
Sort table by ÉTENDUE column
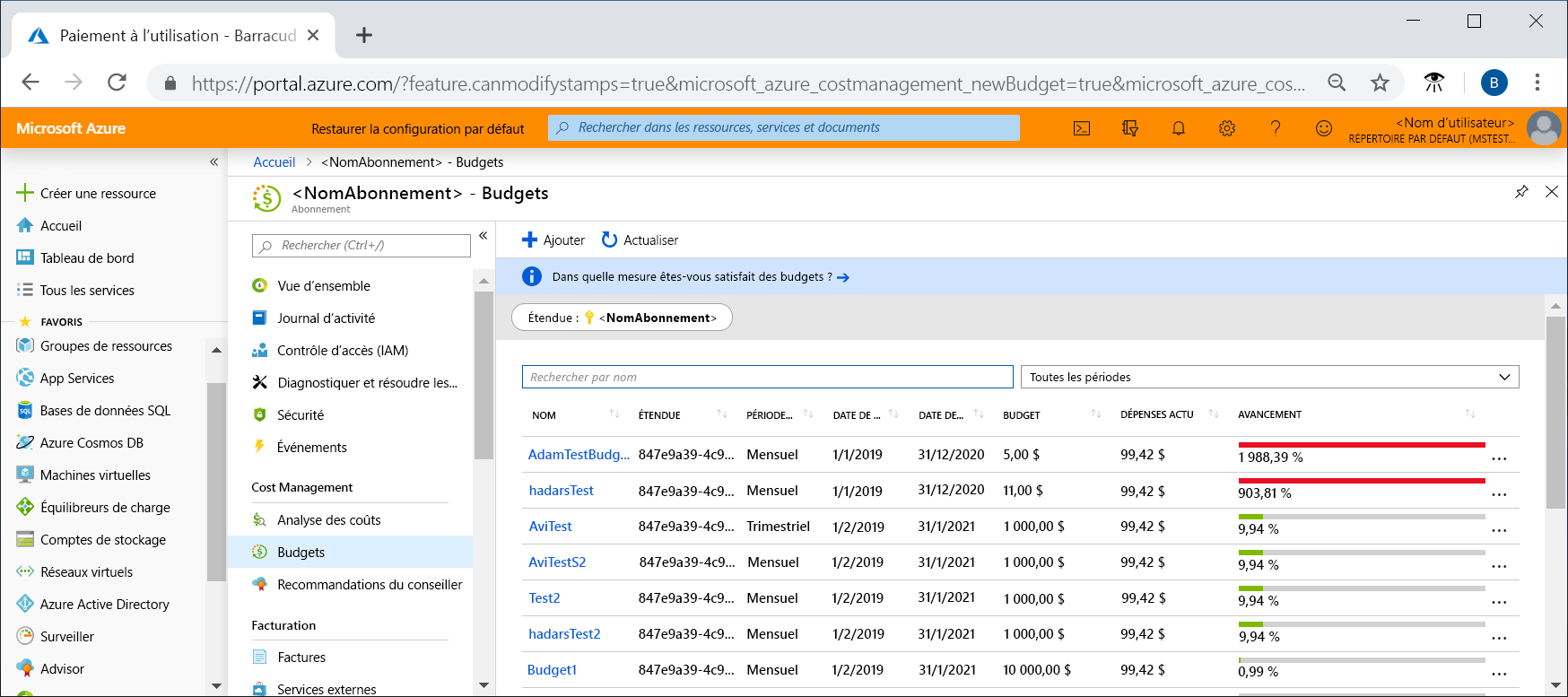(722, 414)
